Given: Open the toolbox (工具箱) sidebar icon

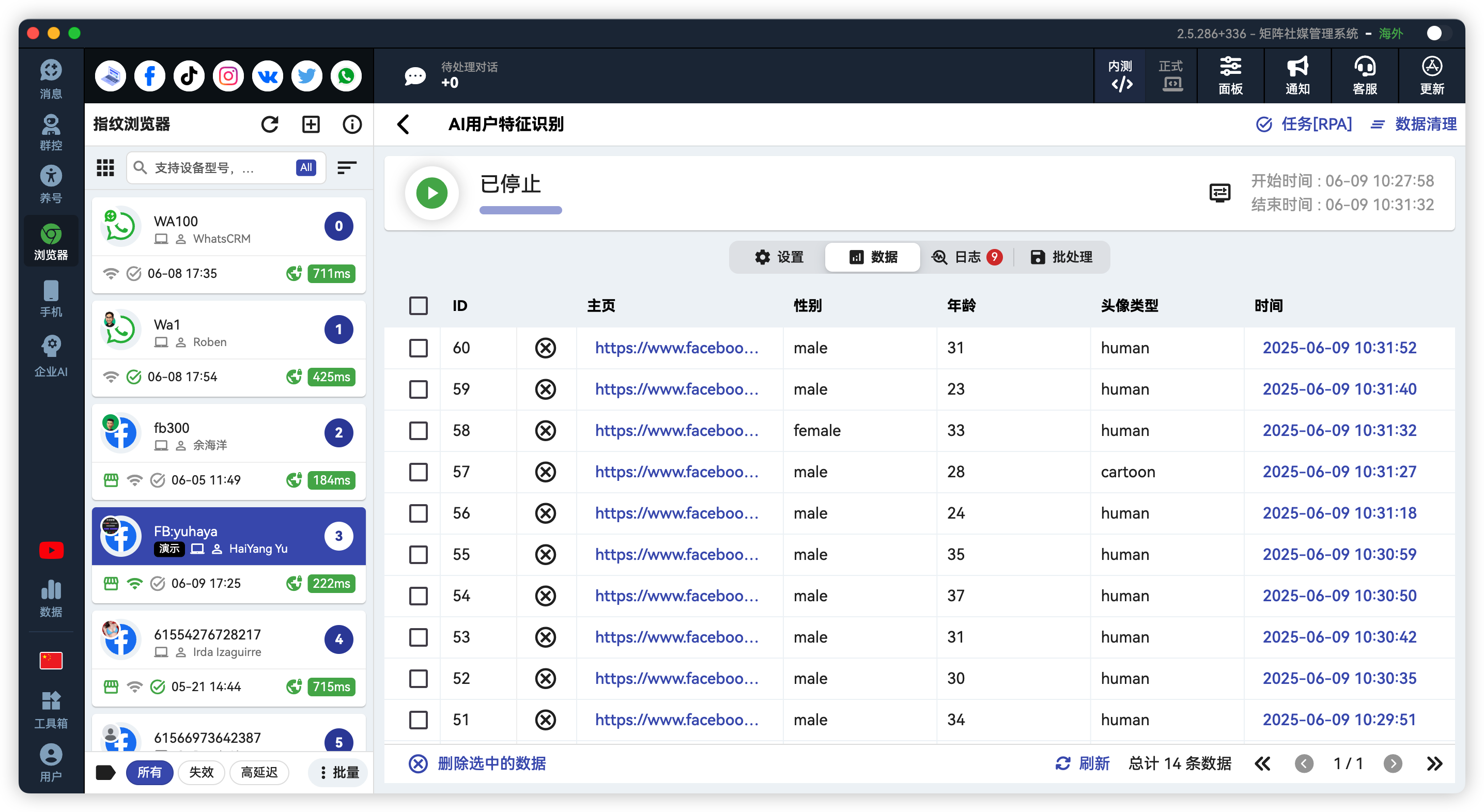Looking at the screenshot, I should 51,710.
